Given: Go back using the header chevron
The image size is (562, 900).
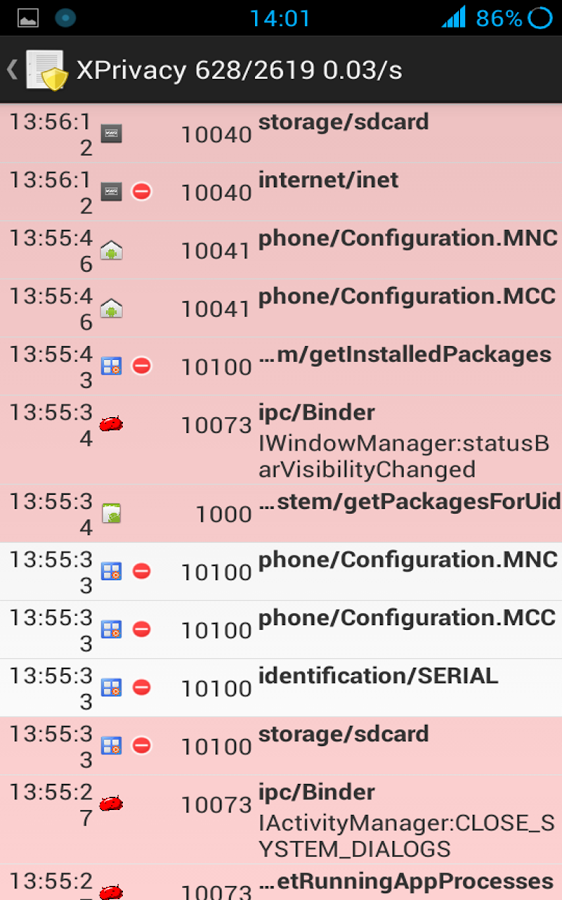Looking at the screenshot, I should (x=12, y=70).
